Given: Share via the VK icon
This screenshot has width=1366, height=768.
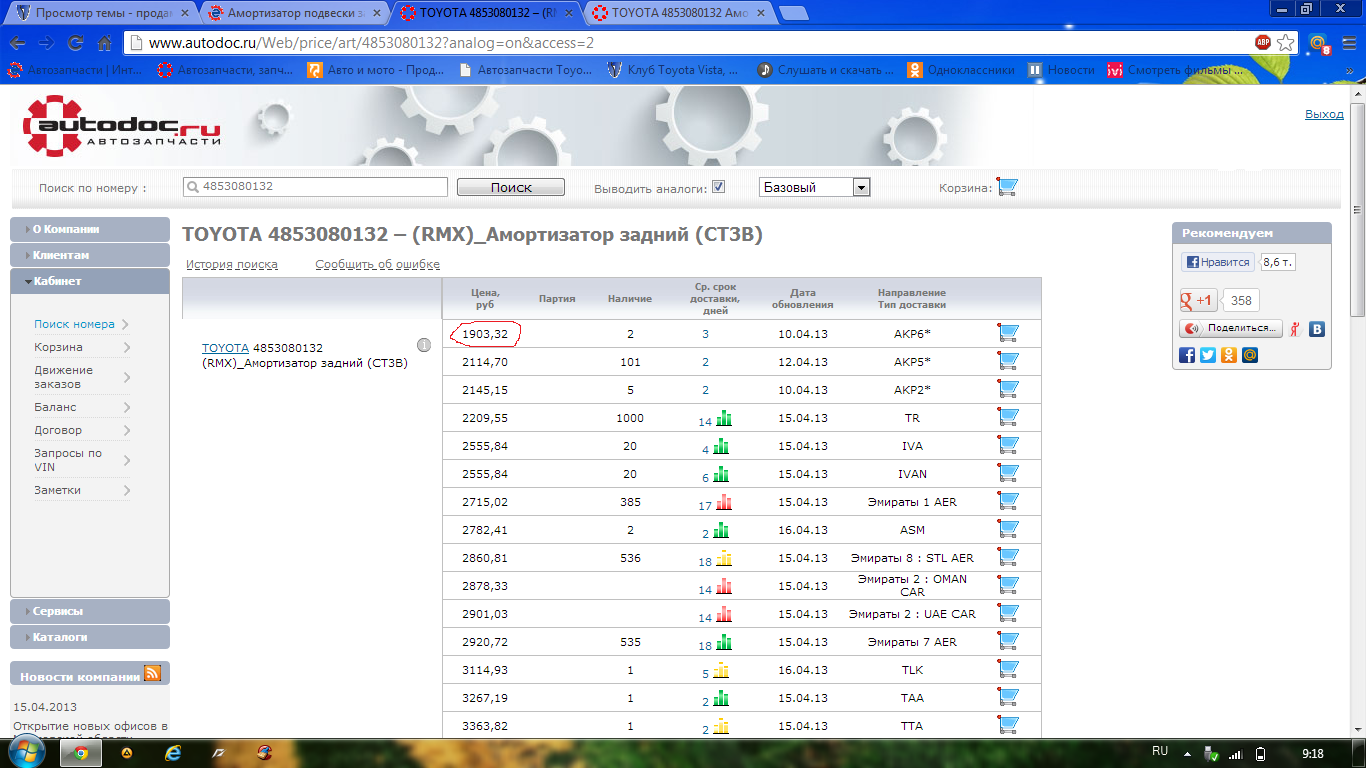Looking at the screenshot, I should click(x=1317, y=328).
